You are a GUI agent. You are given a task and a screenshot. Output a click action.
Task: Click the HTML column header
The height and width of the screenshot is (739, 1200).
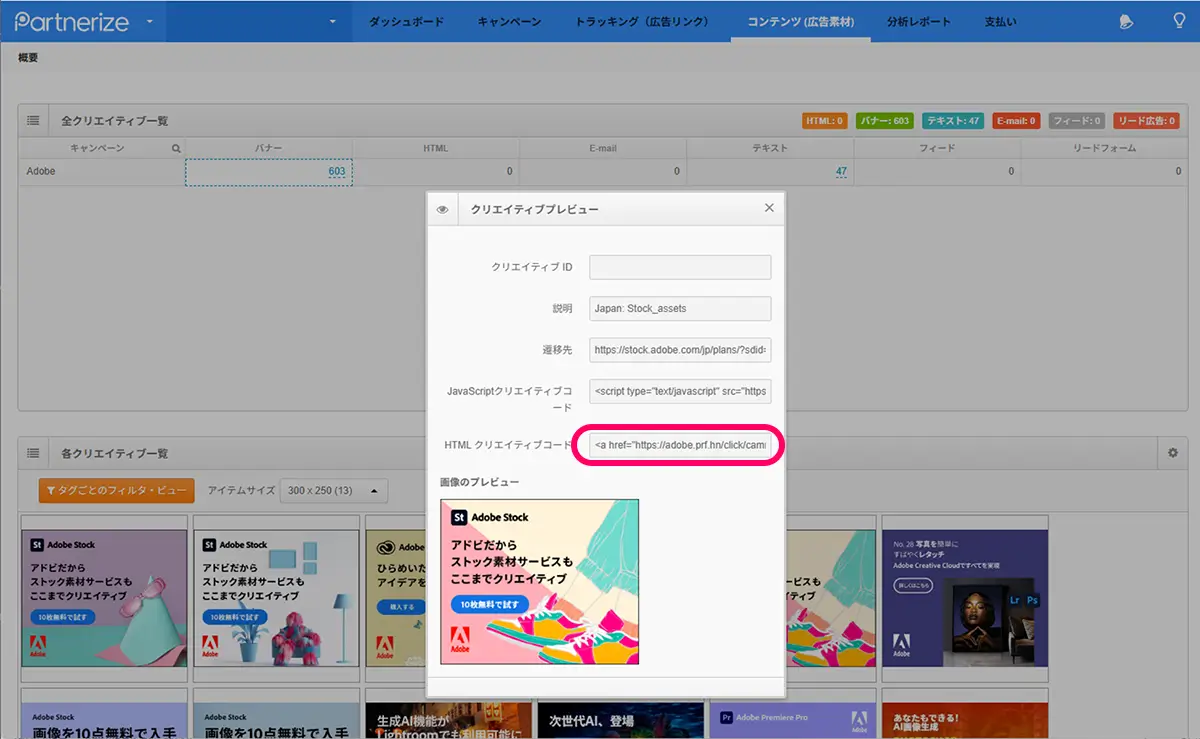[x=435, y=148]
